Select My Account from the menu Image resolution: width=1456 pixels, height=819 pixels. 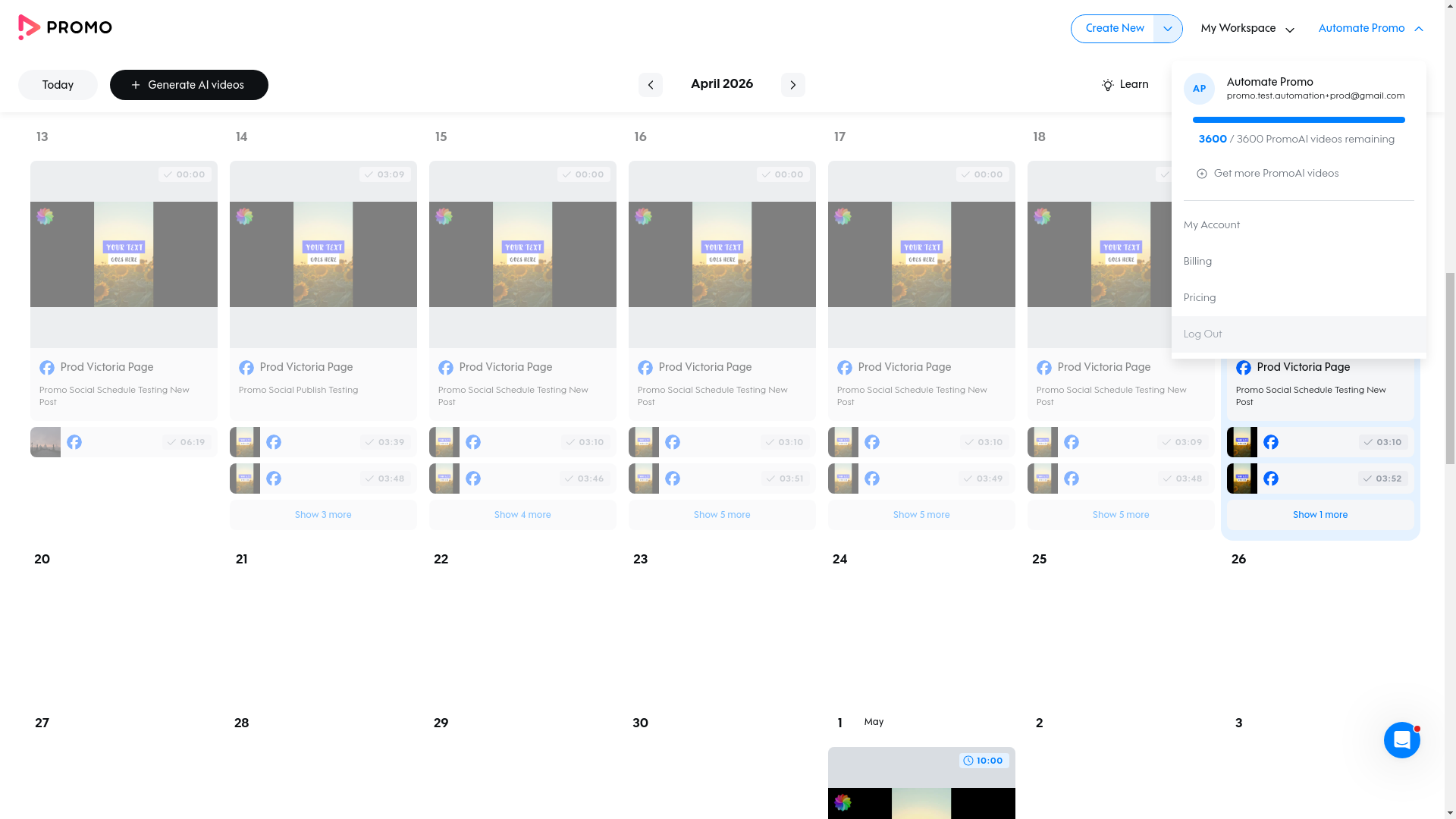coord(1211,224)
